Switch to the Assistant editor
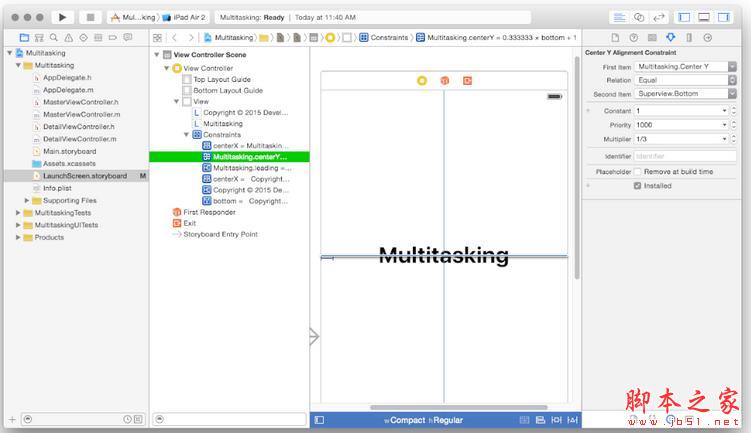 click(639, 18)
